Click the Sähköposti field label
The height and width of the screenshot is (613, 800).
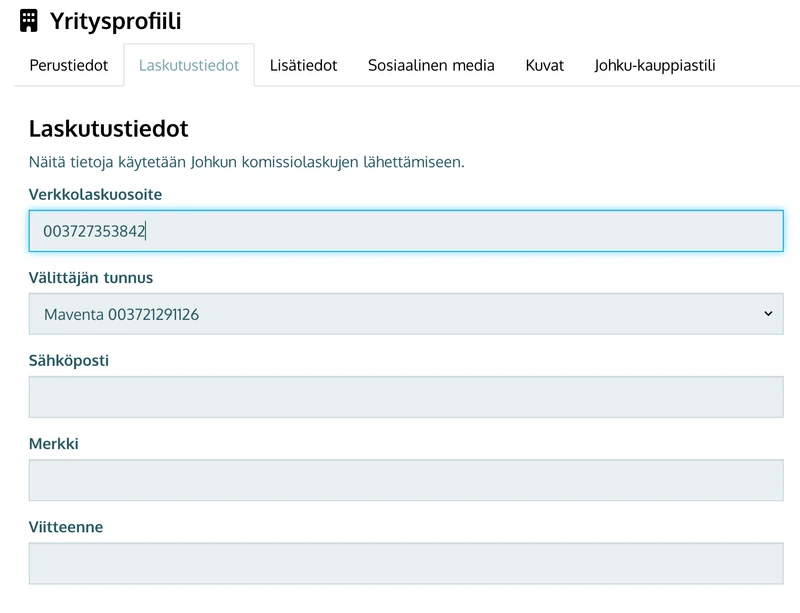[x=69, y=361]
